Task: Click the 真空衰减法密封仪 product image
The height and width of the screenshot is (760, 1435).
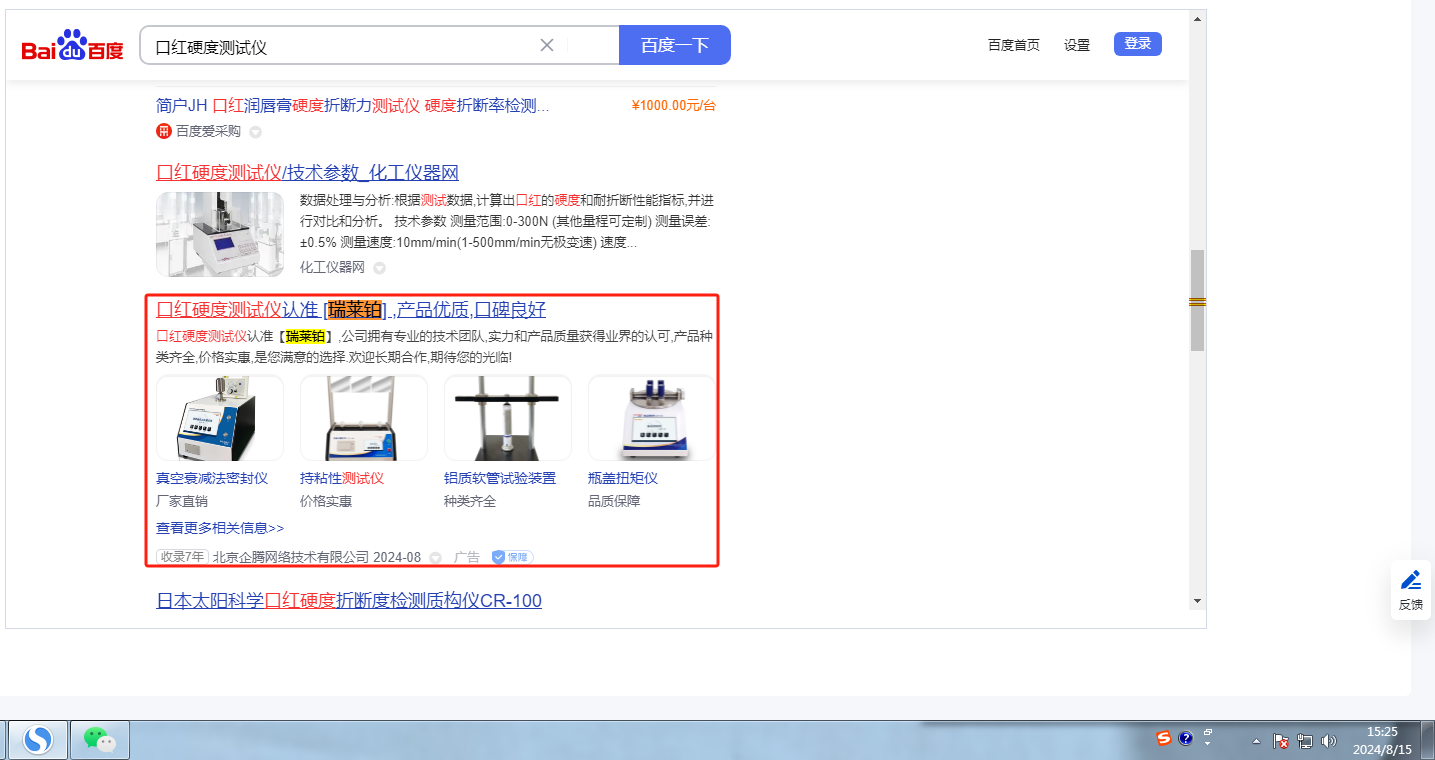Action: pos(220,418)
